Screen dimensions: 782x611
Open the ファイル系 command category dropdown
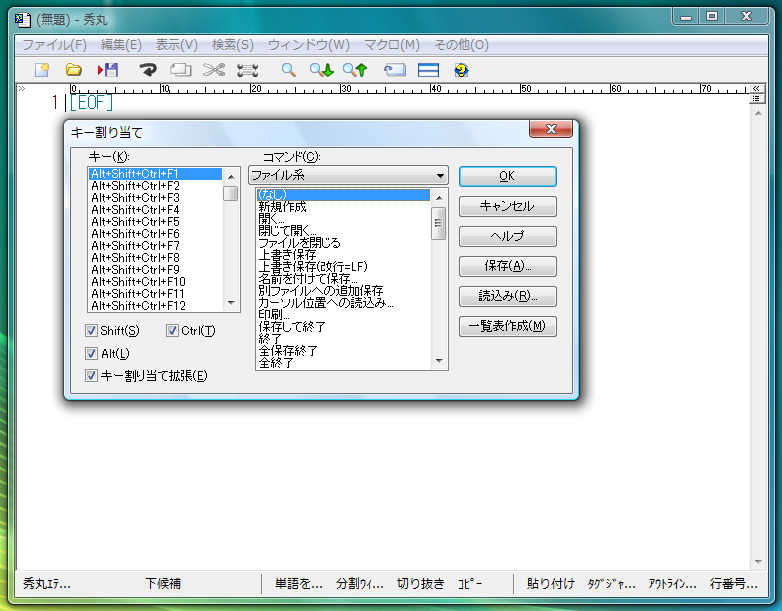348,176
